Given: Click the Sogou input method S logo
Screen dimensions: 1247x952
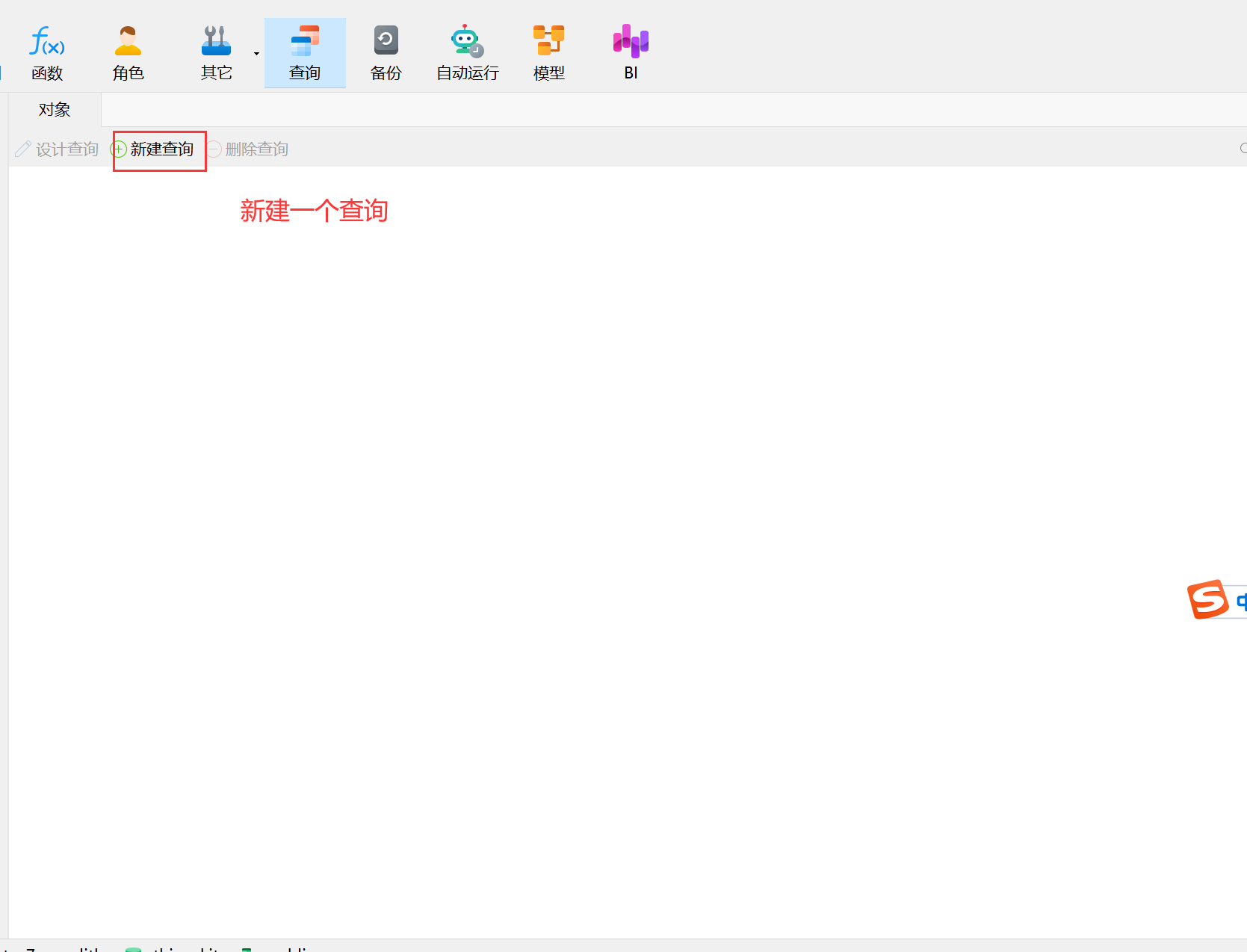Looking at the screenshot, I should [1207, 599].
